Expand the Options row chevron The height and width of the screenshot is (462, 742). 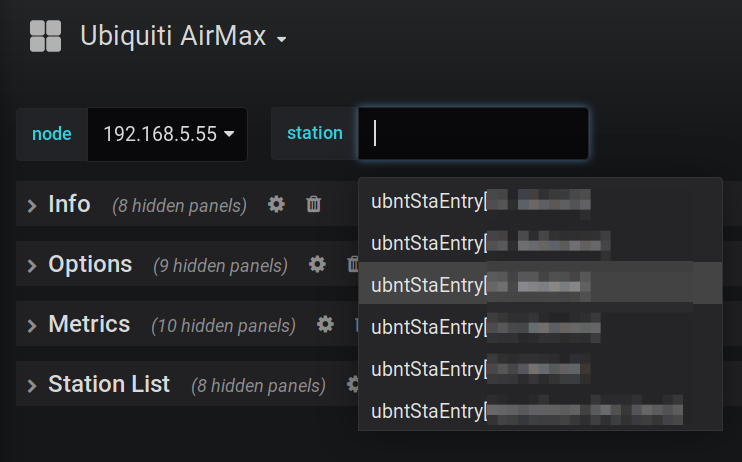[x=33, y=265]
